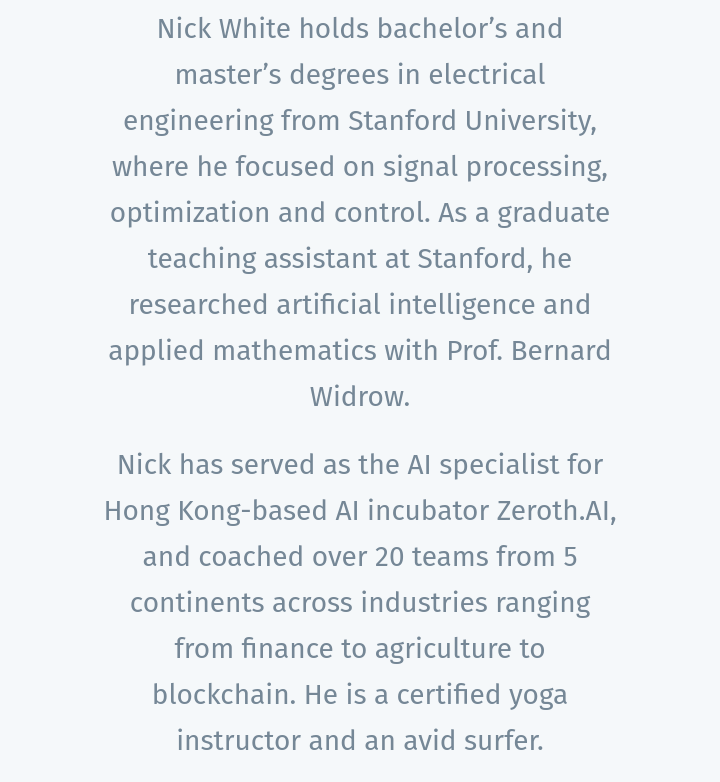
Task: Click the surname "Widrow."
Action: click(x=360, y=397)
